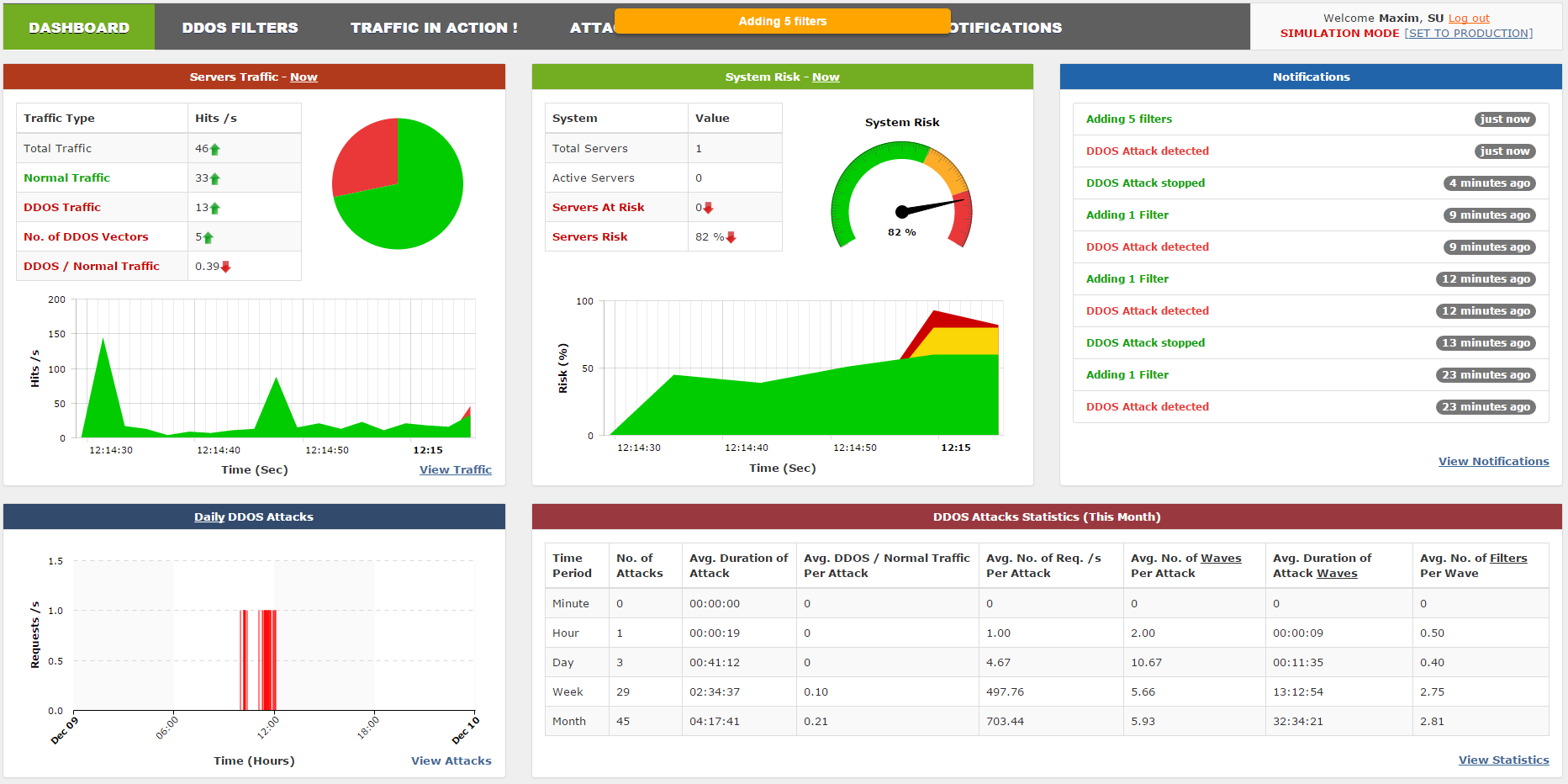1568x784 pixels.
Task: Open the Dashboard tab
Action: pyautogui.click(x=79, y=28)
